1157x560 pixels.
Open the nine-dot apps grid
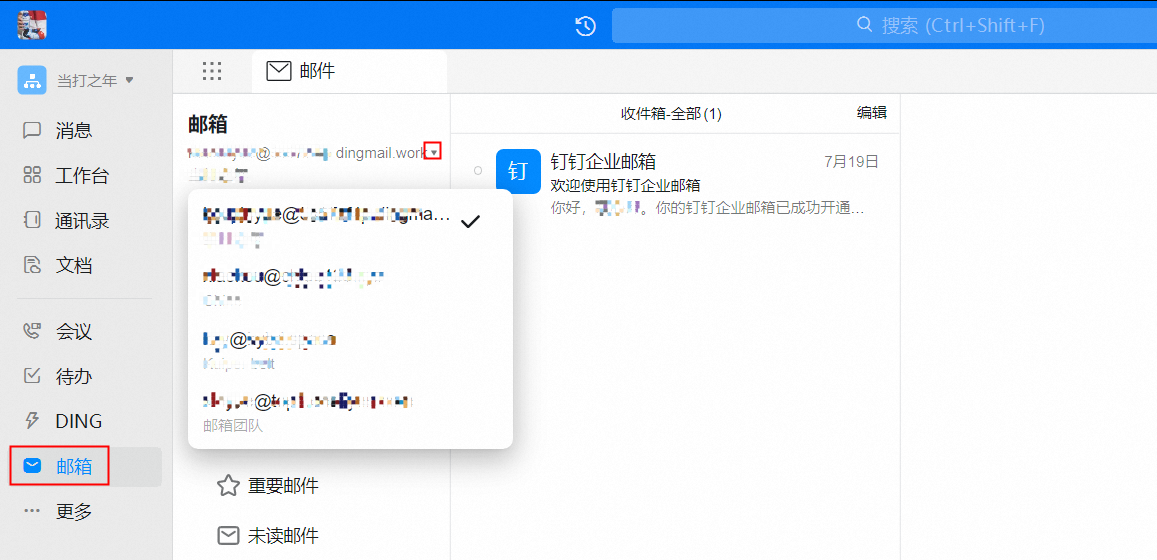click(x=212, y=71)
